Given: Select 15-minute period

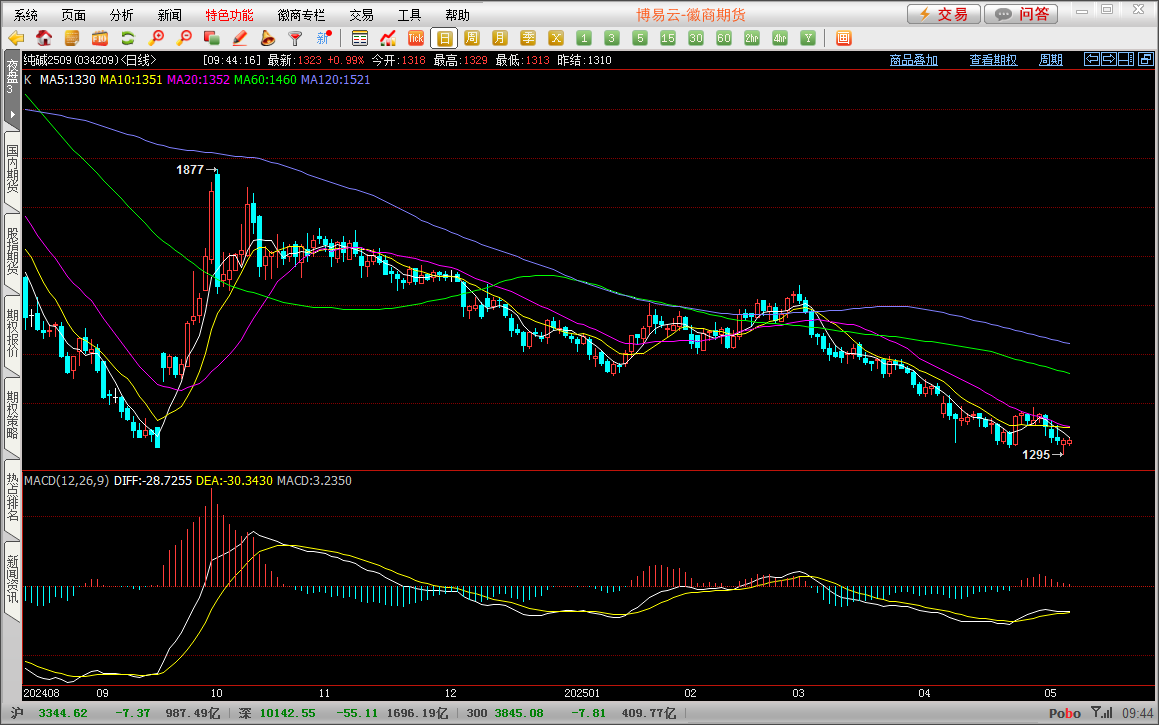Looking at the screenshot, I should [x=668, y=38].
